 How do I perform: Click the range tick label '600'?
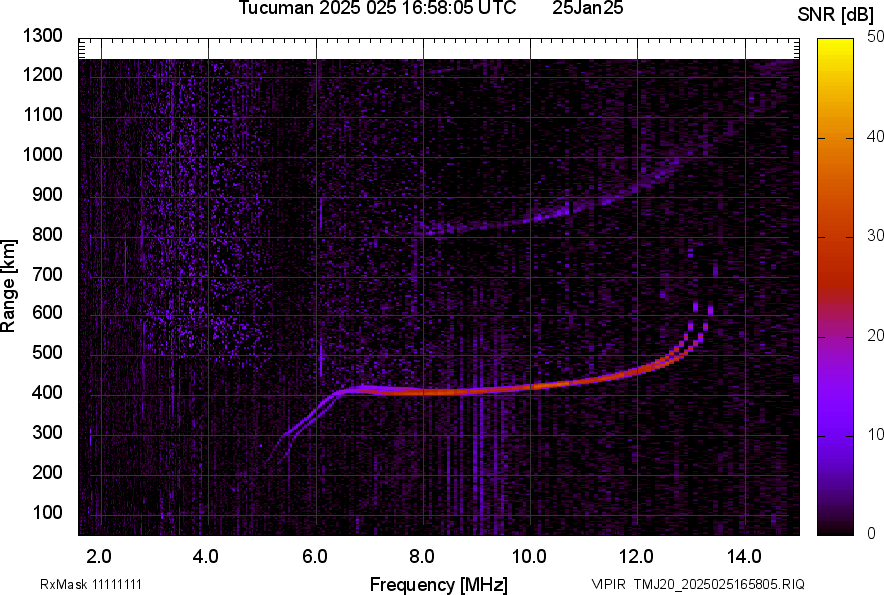[x=47, y=312]
